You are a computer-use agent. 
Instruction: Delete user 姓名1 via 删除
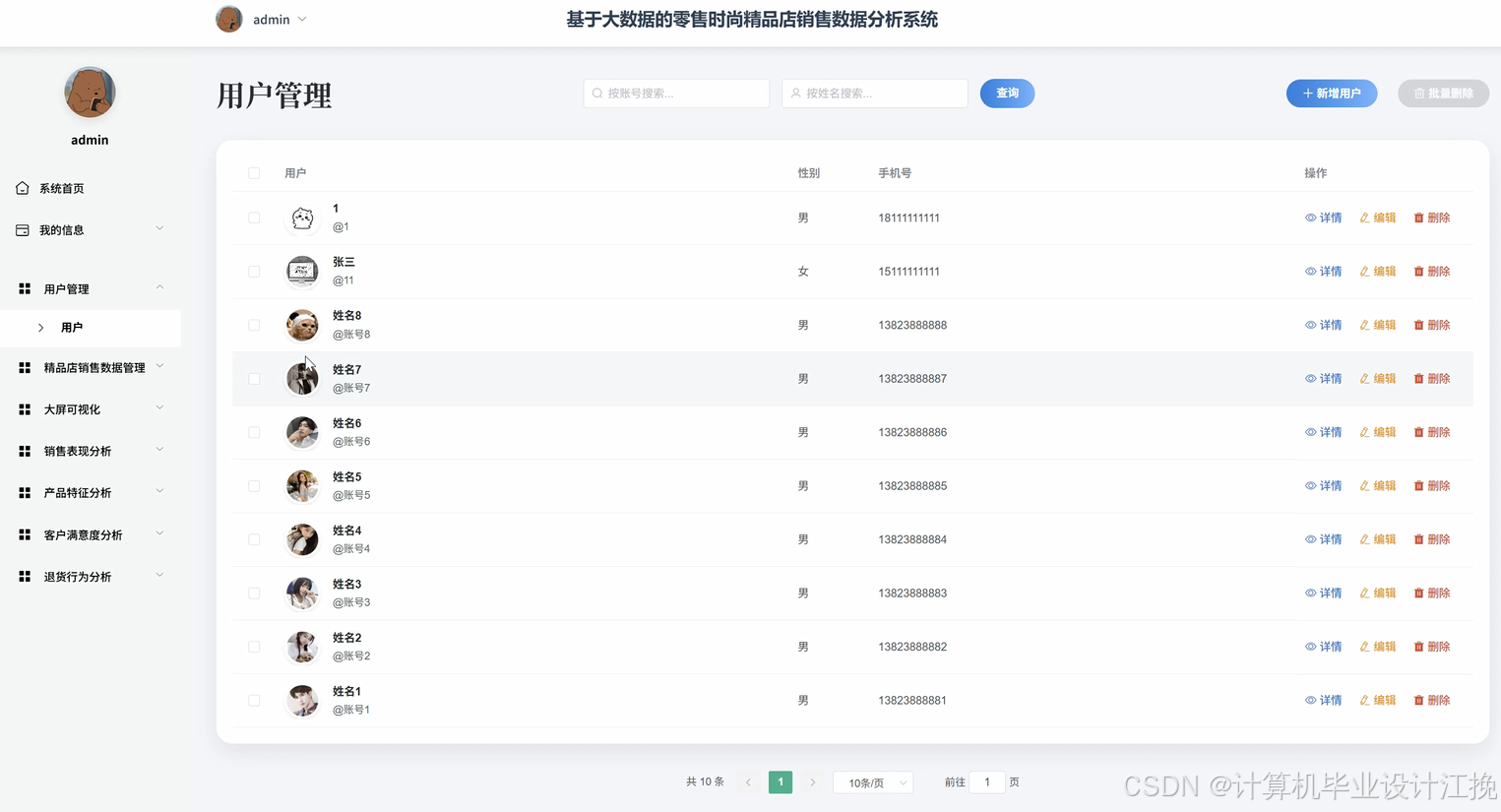[x=1432, y=701]
